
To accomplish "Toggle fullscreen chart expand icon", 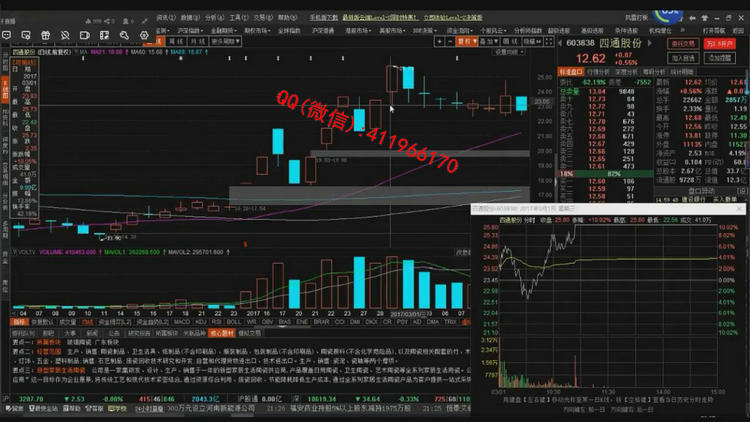I will tap(549, 42).
